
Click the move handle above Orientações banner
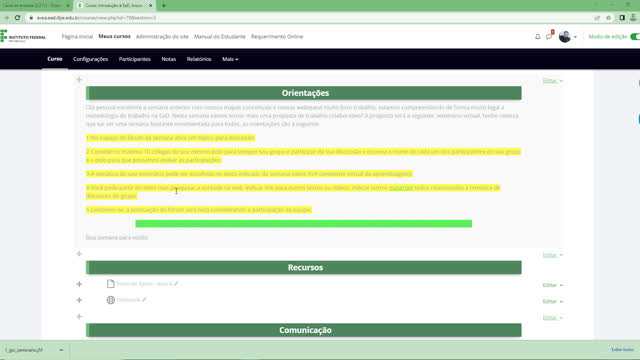(x=79, y=80)
